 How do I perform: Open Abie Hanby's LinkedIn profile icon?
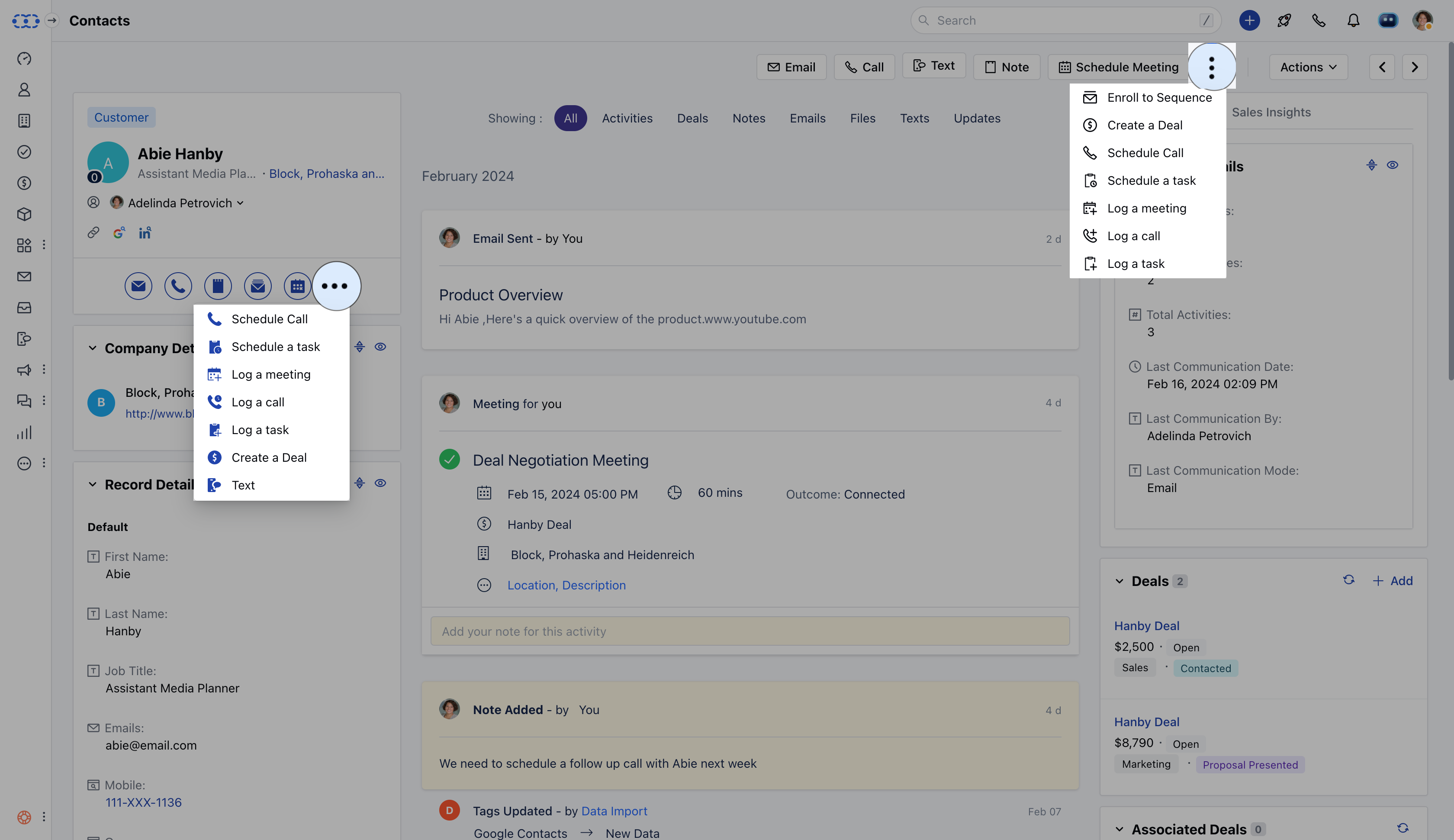(x=144, y=233)
